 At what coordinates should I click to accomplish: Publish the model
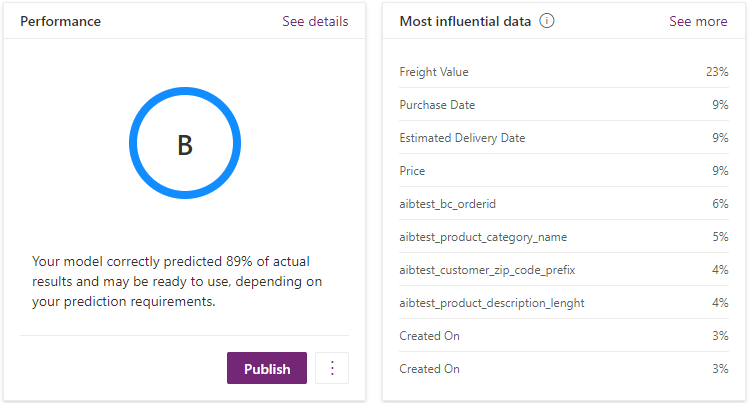(267, 368)
